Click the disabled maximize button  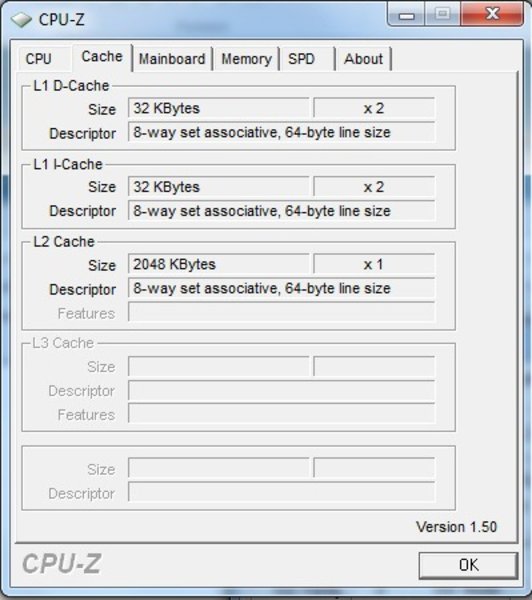[x=442, y=15]
